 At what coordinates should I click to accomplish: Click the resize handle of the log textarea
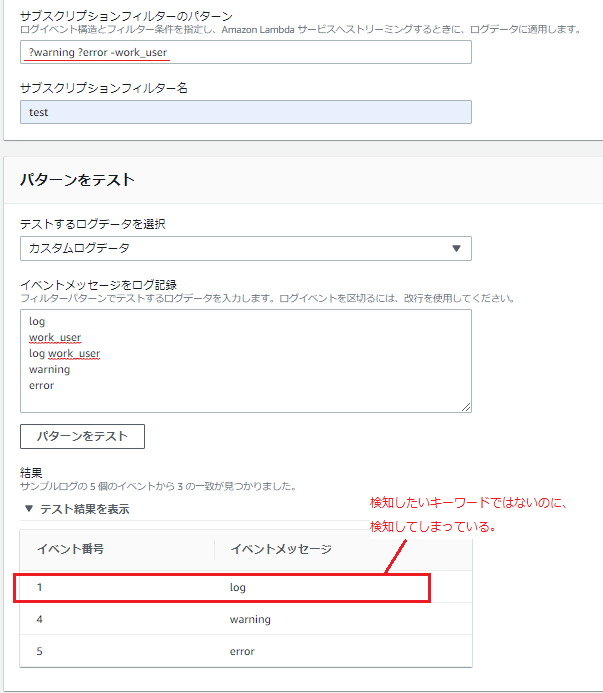pyautogui.click(x=466, y=407)
